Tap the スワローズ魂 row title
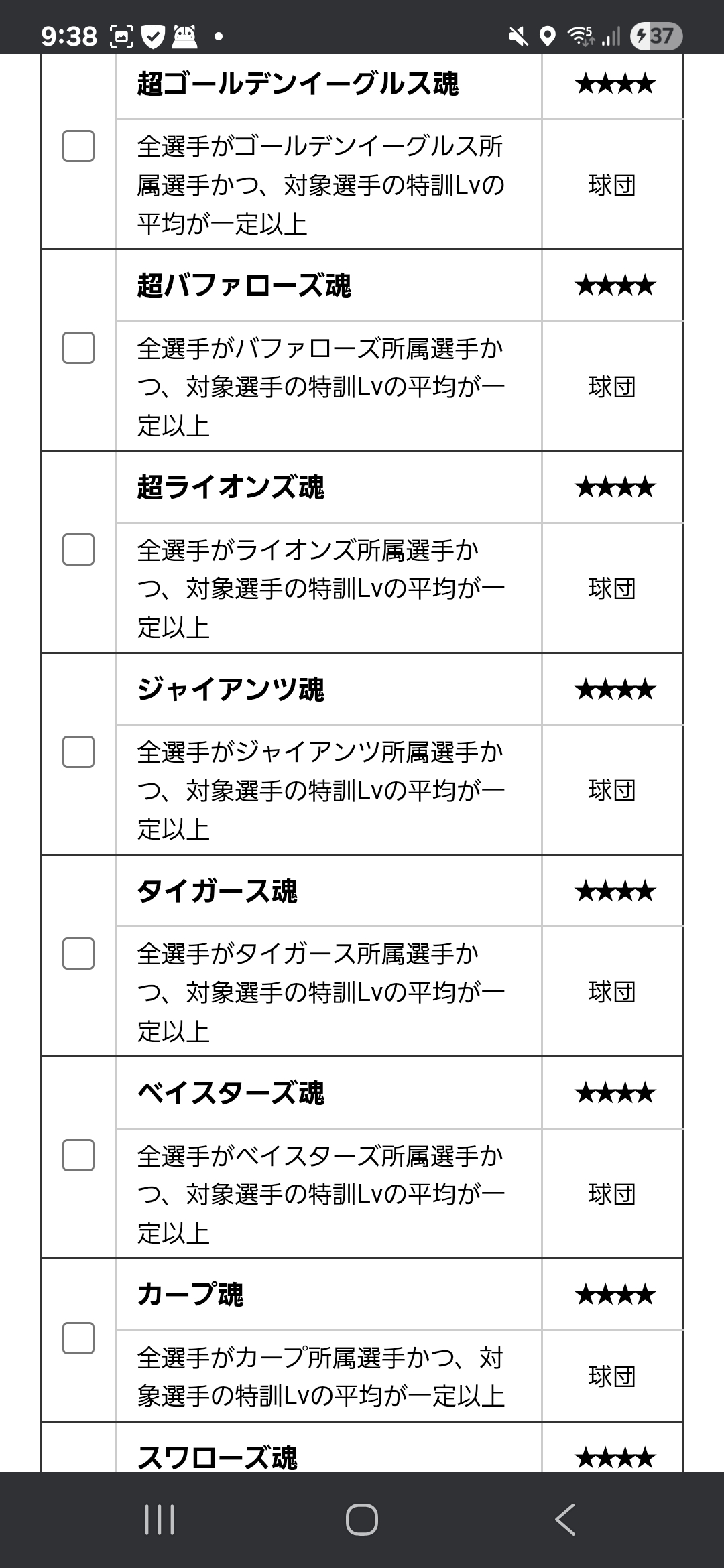This screenshot has width=724, height=1568. tap(217, 1458)
